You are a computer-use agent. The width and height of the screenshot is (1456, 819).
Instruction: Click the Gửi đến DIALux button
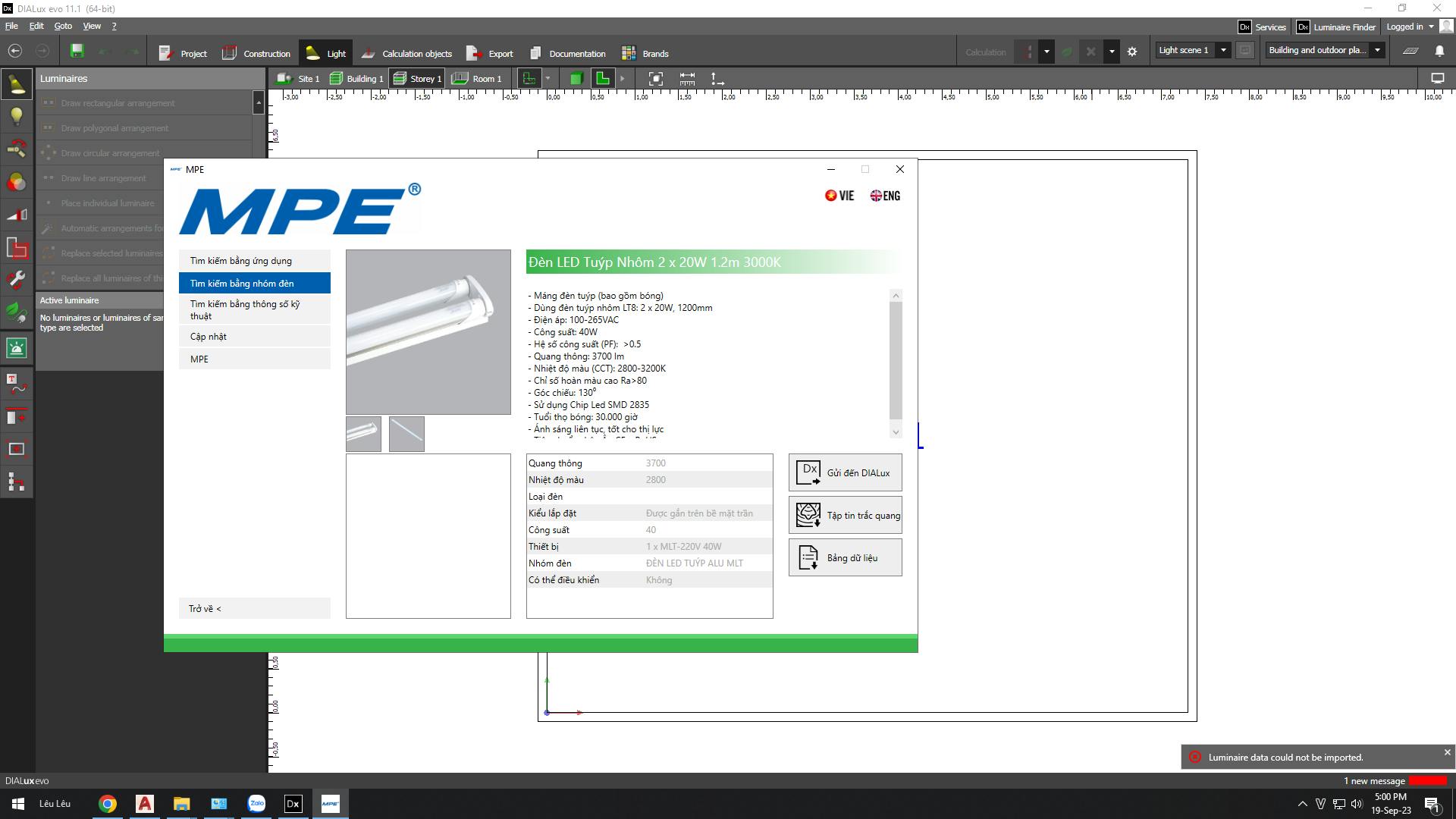(x=845, y=473)
